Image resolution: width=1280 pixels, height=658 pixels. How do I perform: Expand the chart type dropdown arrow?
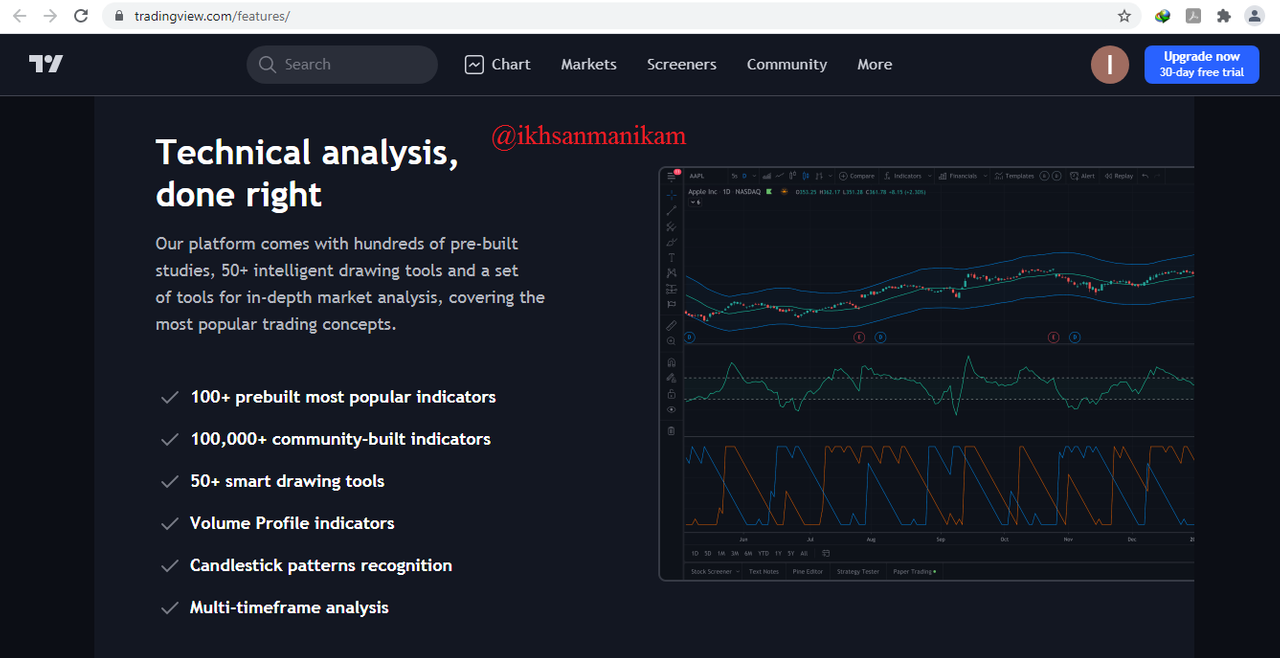[830, 176]
